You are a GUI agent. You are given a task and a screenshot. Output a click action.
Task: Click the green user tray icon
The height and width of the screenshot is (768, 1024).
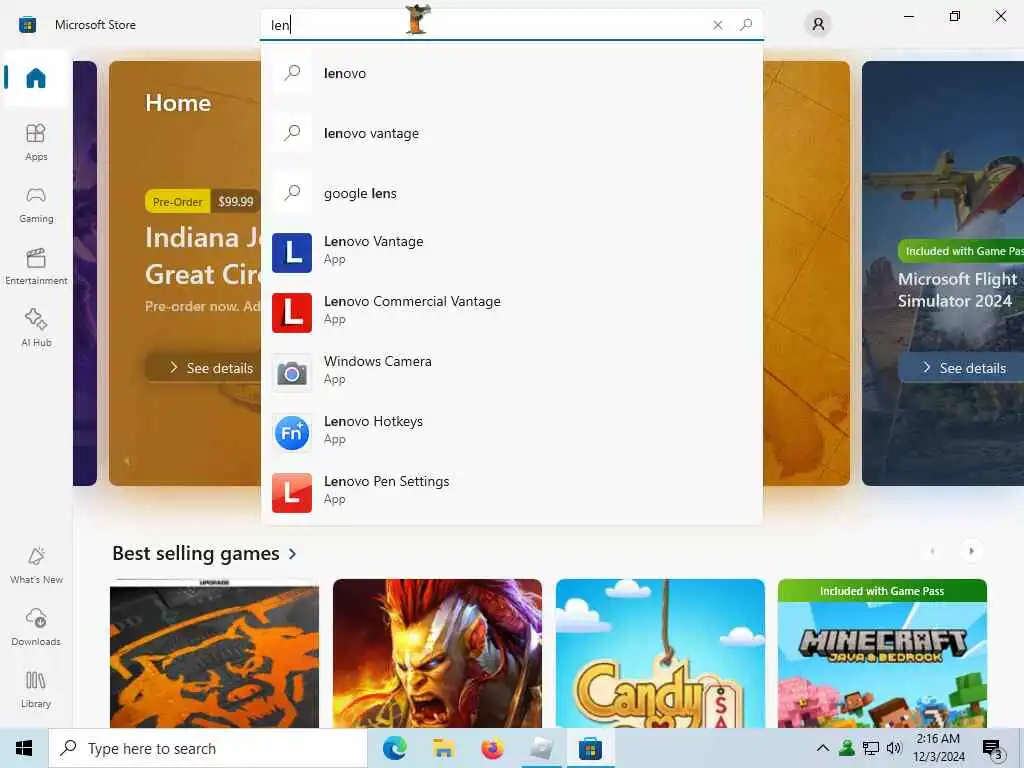[847, 748]
